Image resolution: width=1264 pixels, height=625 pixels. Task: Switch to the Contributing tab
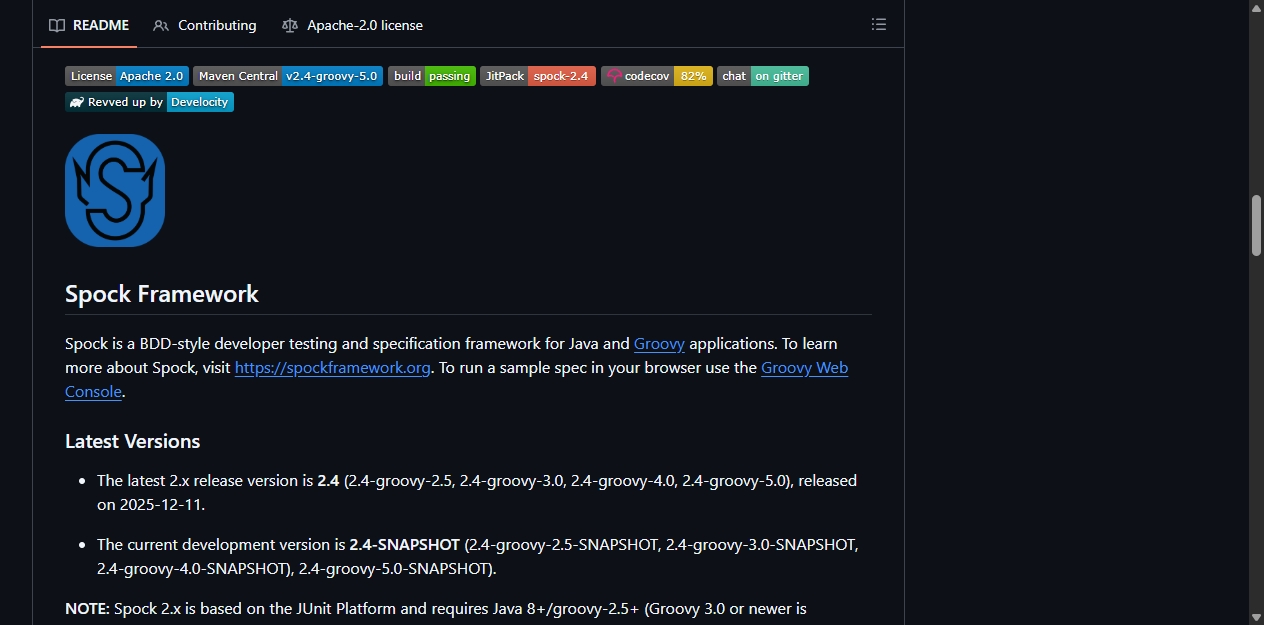click(205, 25)
